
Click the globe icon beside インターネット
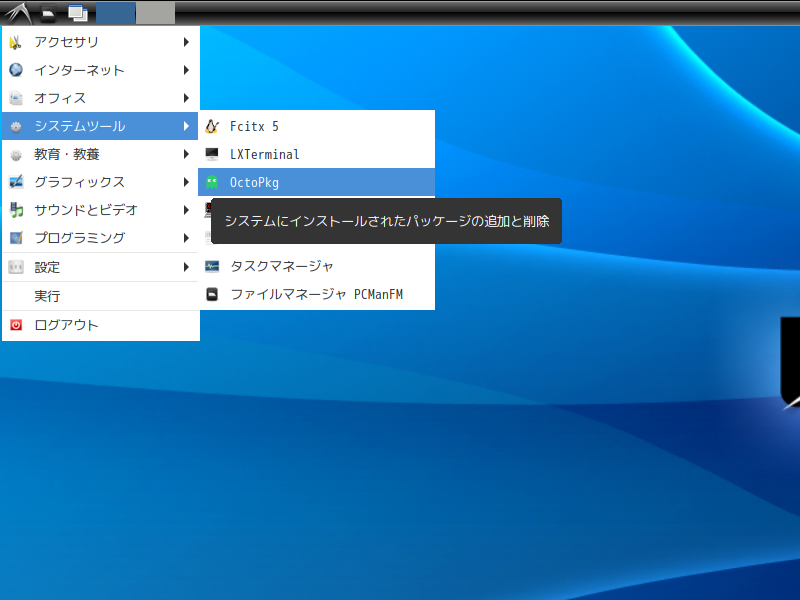coord(16,70)
